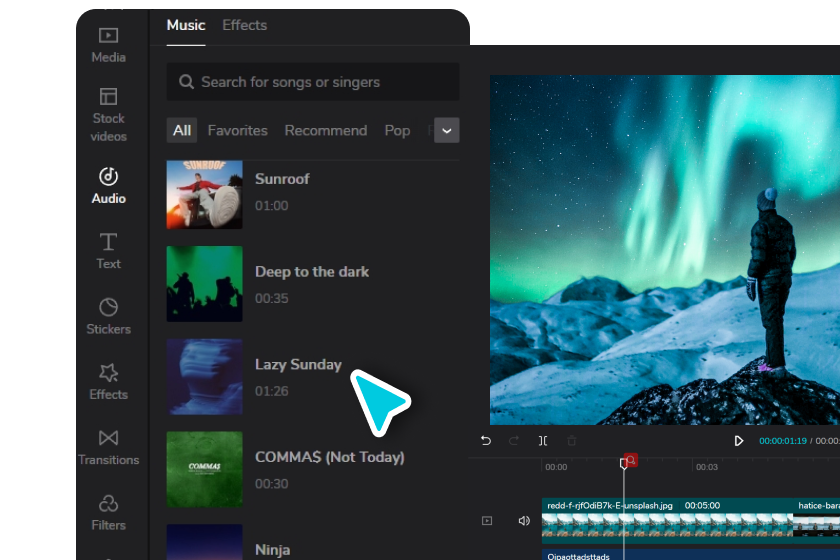Click the COMMA$ (Not Today) title

coord(329,457)
